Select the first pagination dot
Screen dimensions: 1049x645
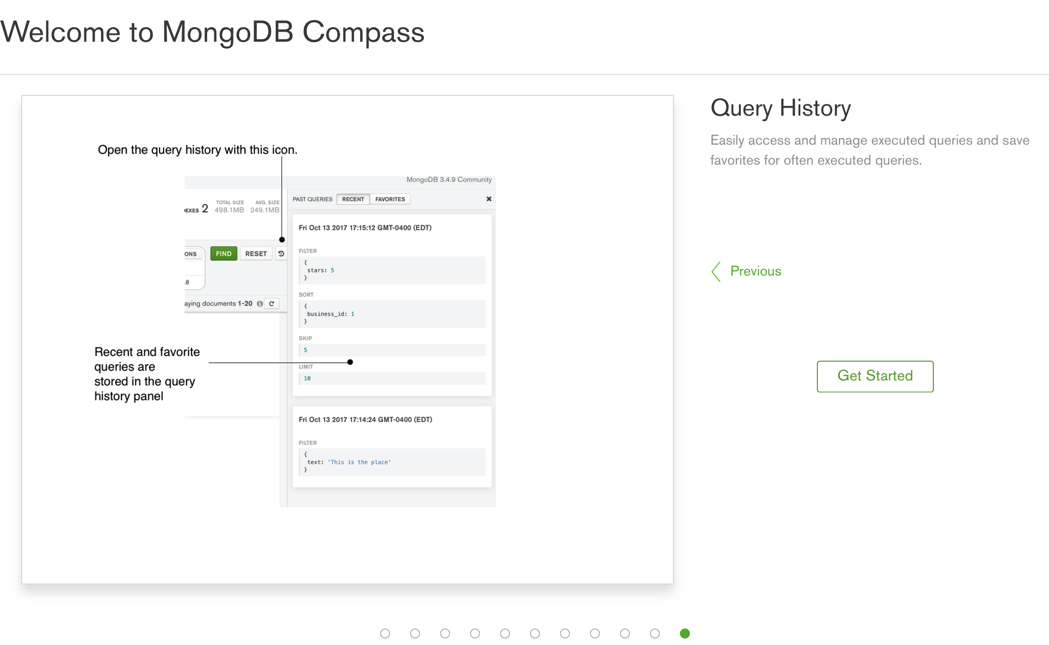tap(385, 633)
